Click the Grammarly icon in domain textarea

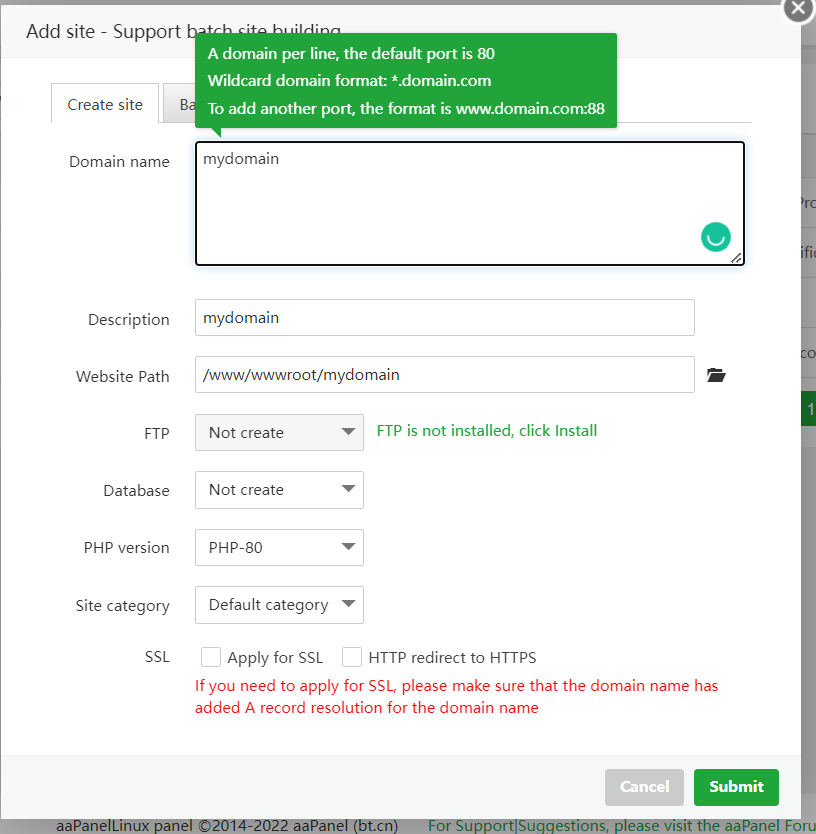coord(716,237)
